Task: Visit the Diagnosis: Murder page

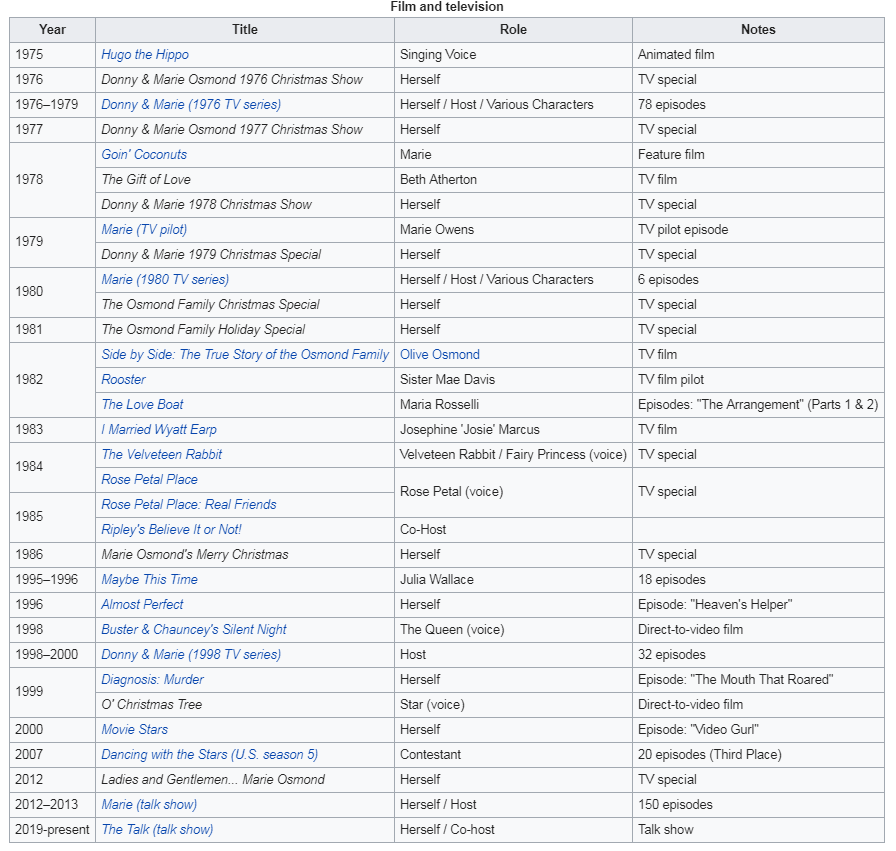Action: (152, 680)
